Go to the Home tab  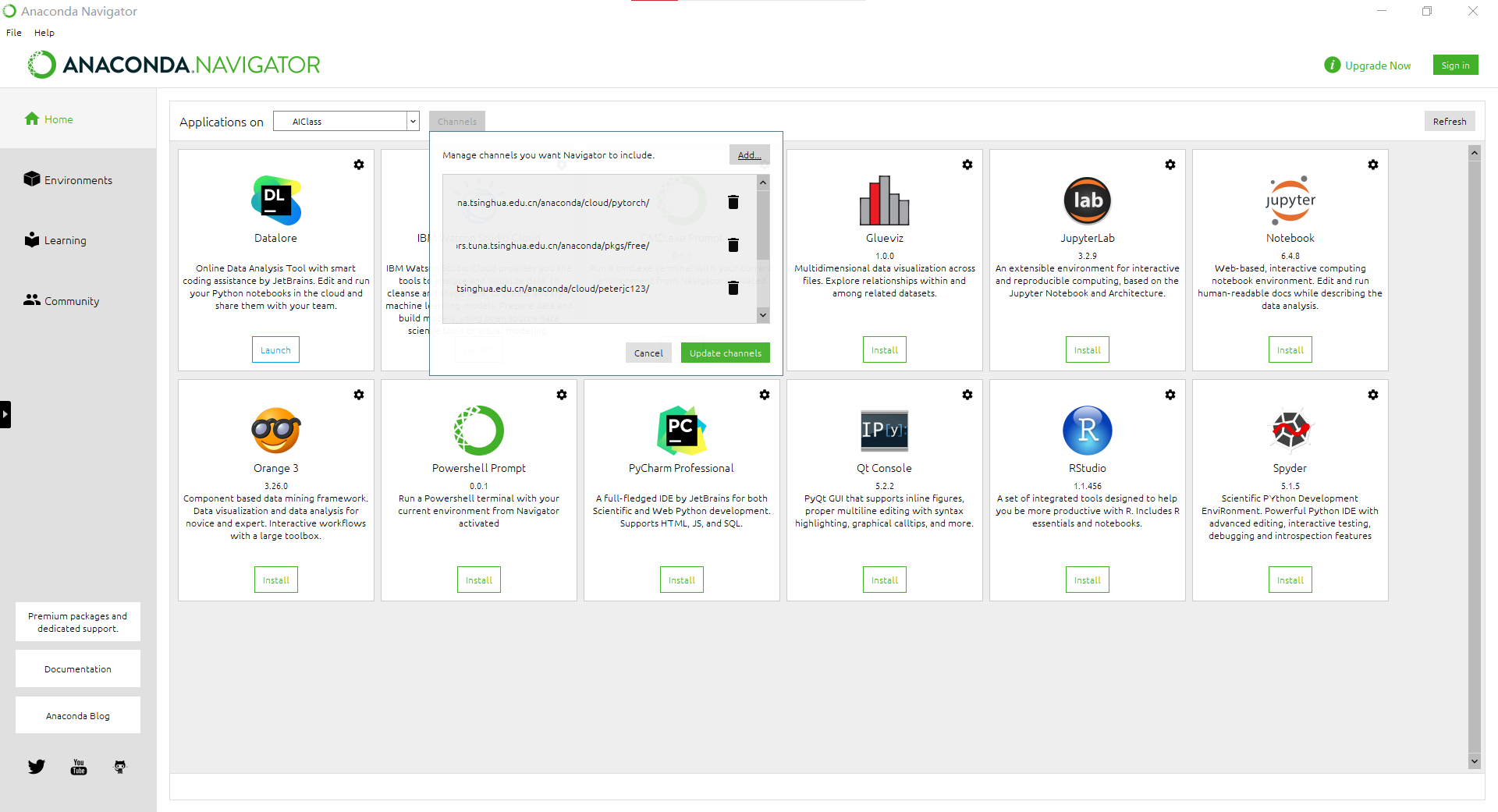pos(78,119)
